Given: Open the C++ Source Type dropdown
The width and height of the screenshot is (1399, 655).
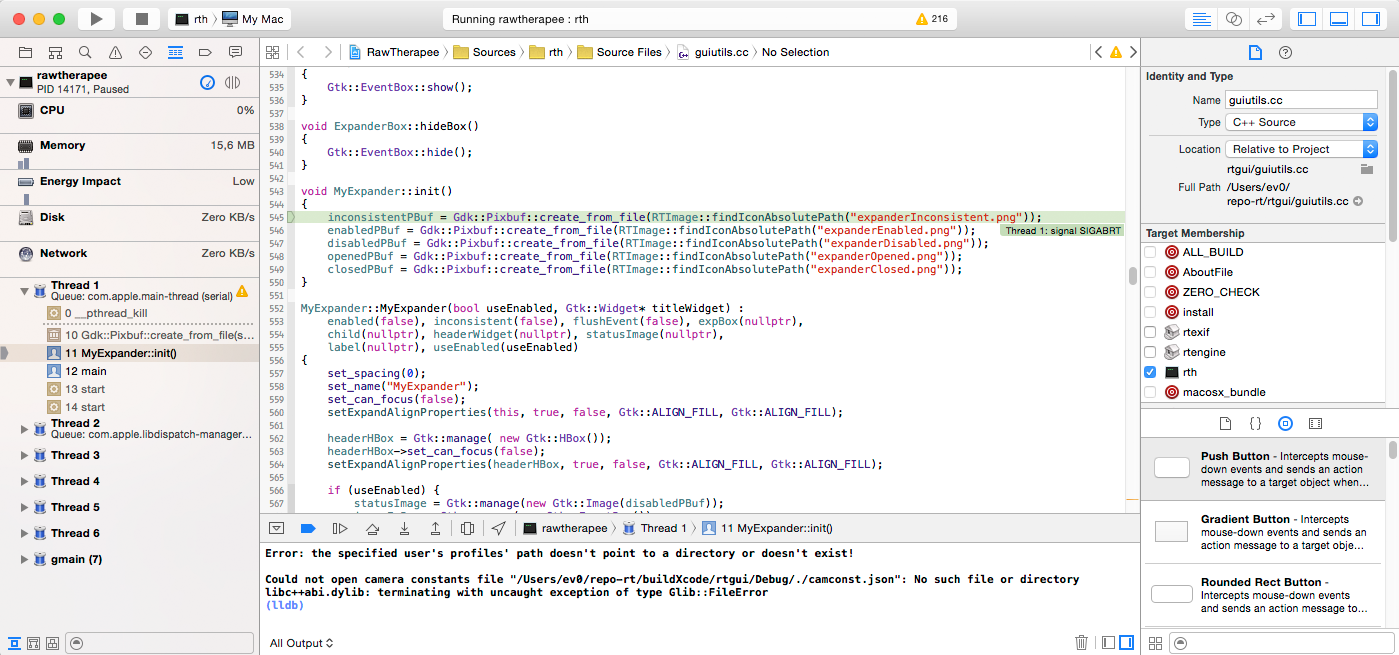Looking at the screenshot, I should [x=1301, y=122].
